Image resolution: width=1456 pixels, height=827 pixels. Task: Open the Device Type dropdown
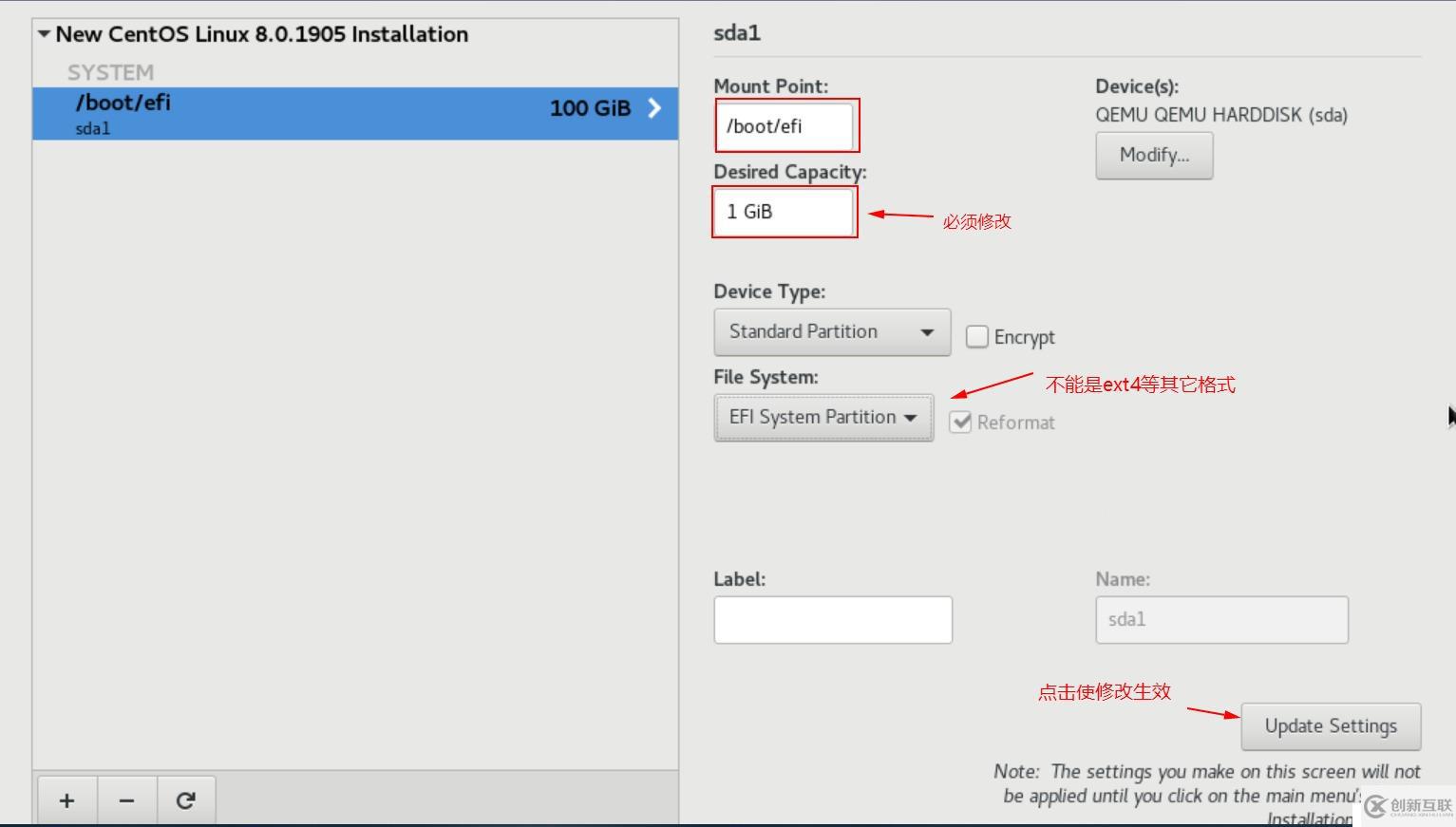(832, 332)
